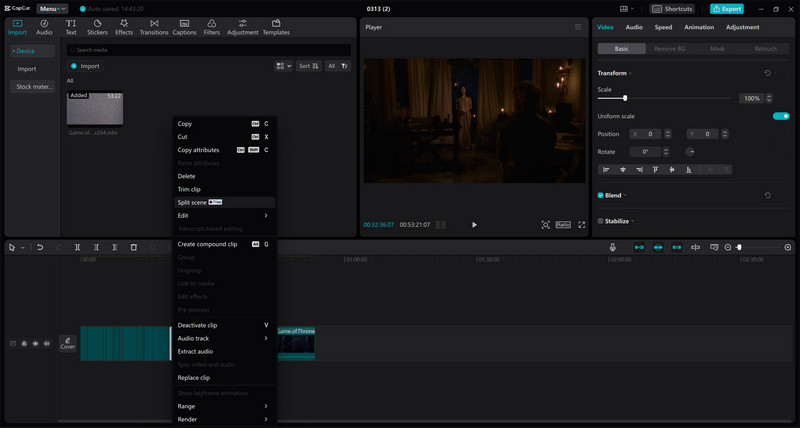Screen dimensions: 800x428
Task: Open the Templates tab
Action: (x=276, y=27)
